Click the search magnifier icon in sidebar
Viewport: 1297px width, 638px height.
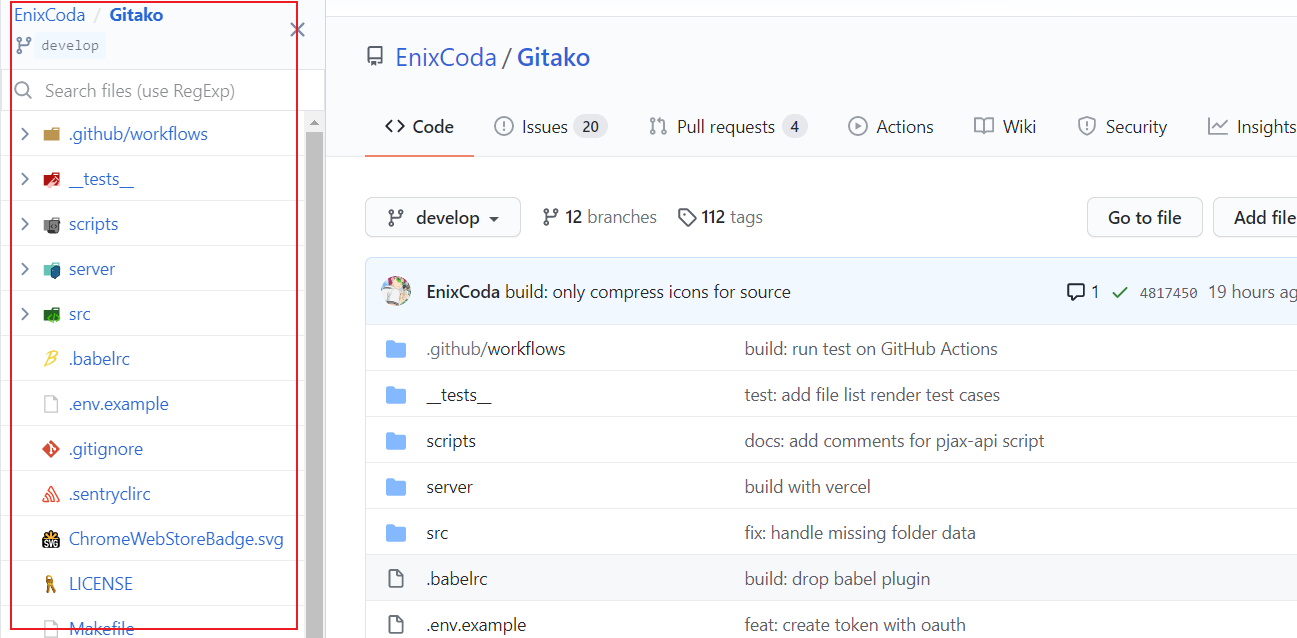24,91
